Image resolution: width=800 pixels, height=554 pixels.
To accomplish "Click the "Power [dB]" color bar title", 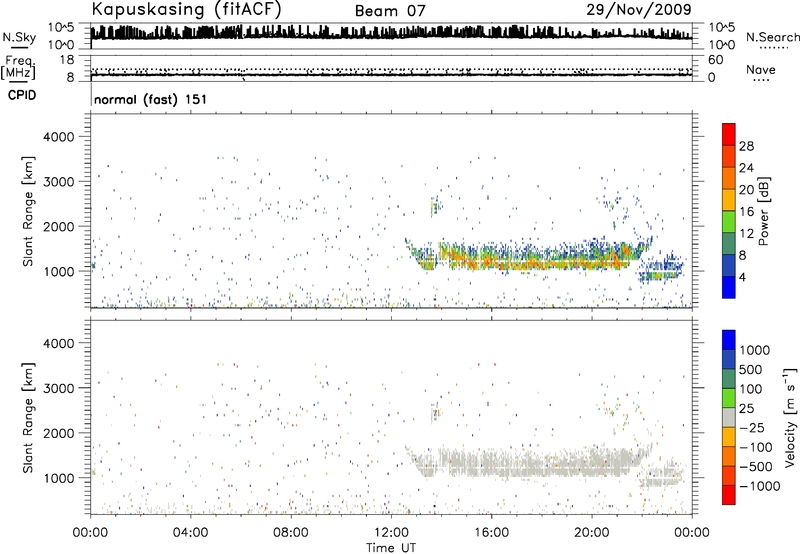I will 763,211.
